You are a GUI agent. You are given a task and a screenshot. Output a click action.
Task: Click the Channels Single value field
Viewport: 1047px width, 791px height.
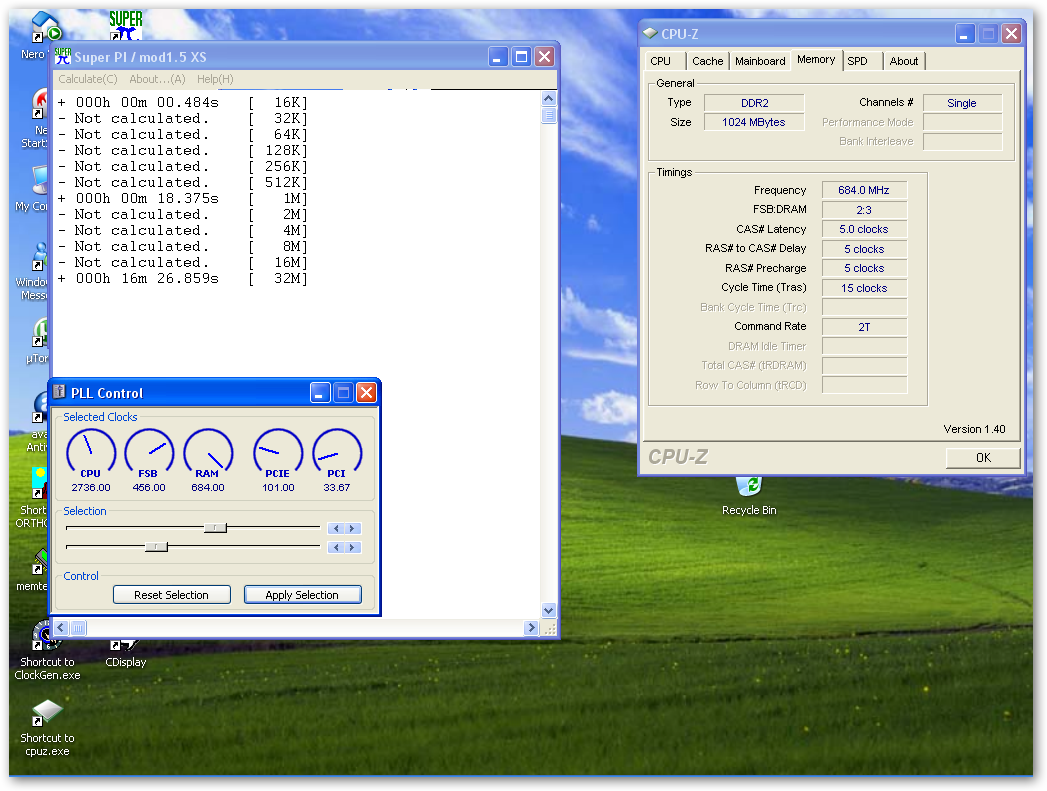pyautogui.click(x=962, y=103)
